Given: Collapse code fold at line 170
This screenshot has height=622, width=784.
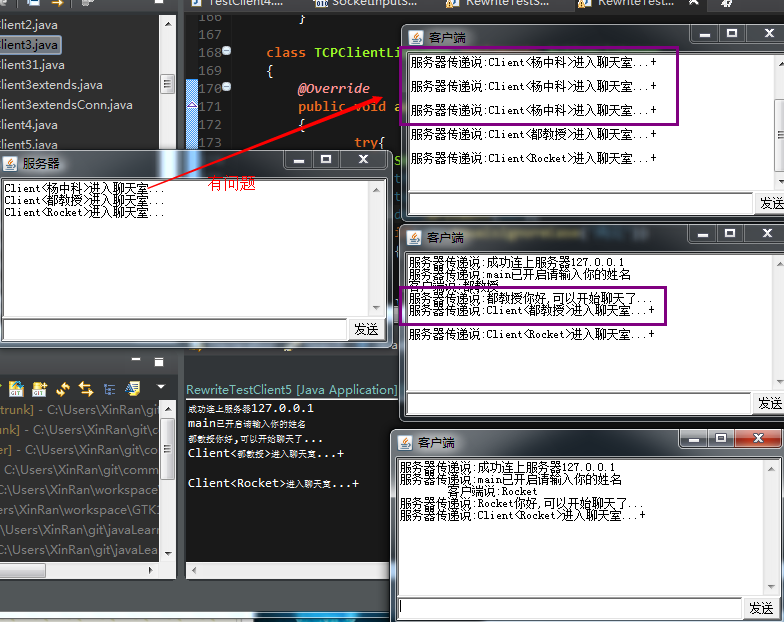Looking at the screenshot, I should [x=226, y=89].
